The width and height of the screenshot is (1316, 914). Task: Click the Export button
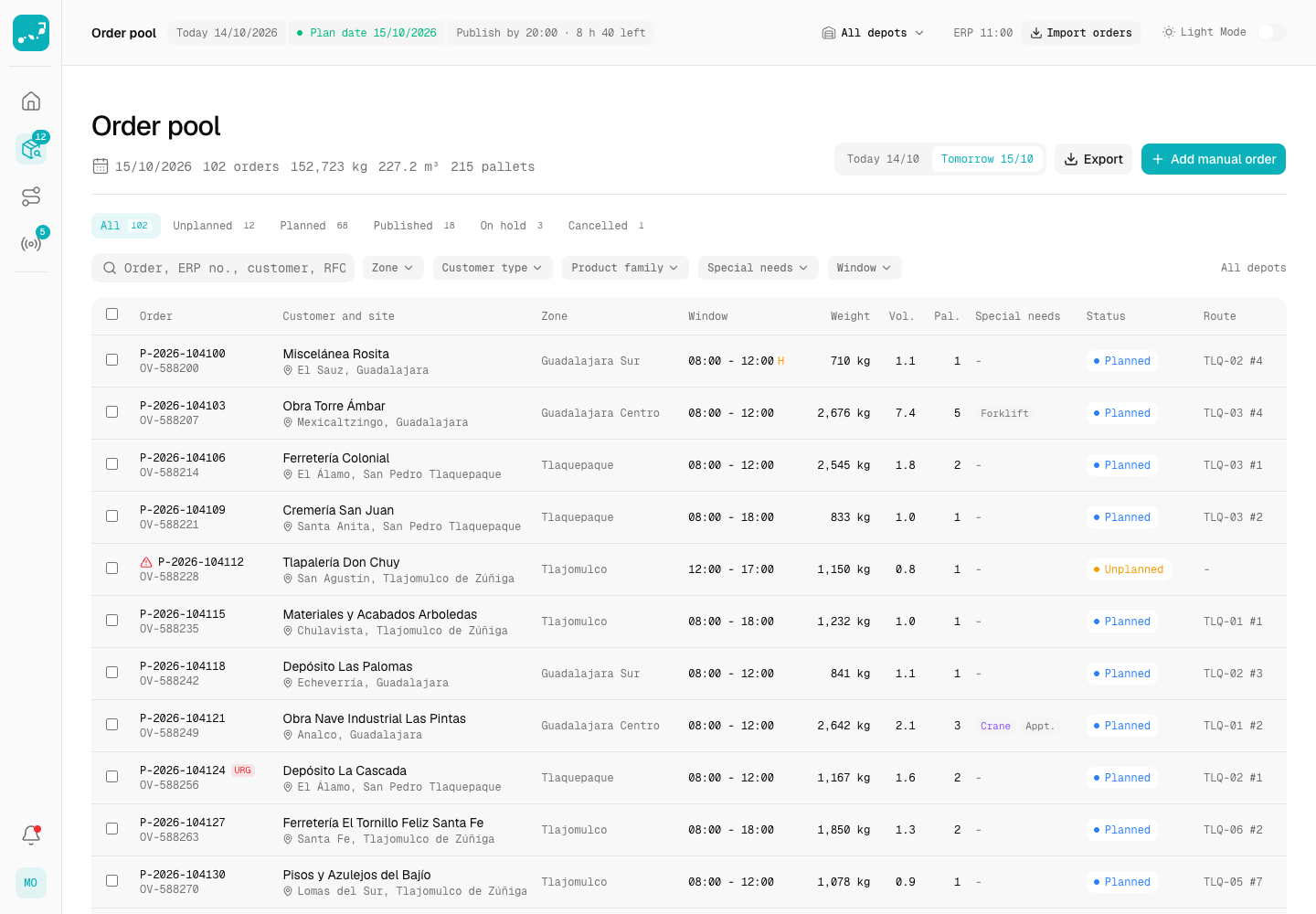point(1094,159)
